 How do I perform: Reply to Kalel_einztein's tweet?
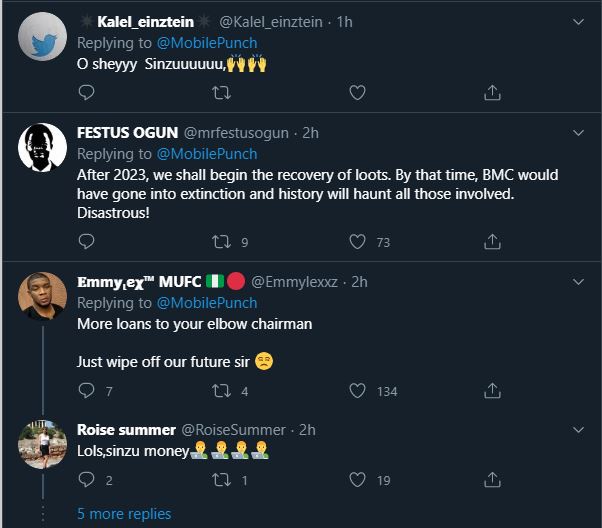86,92
